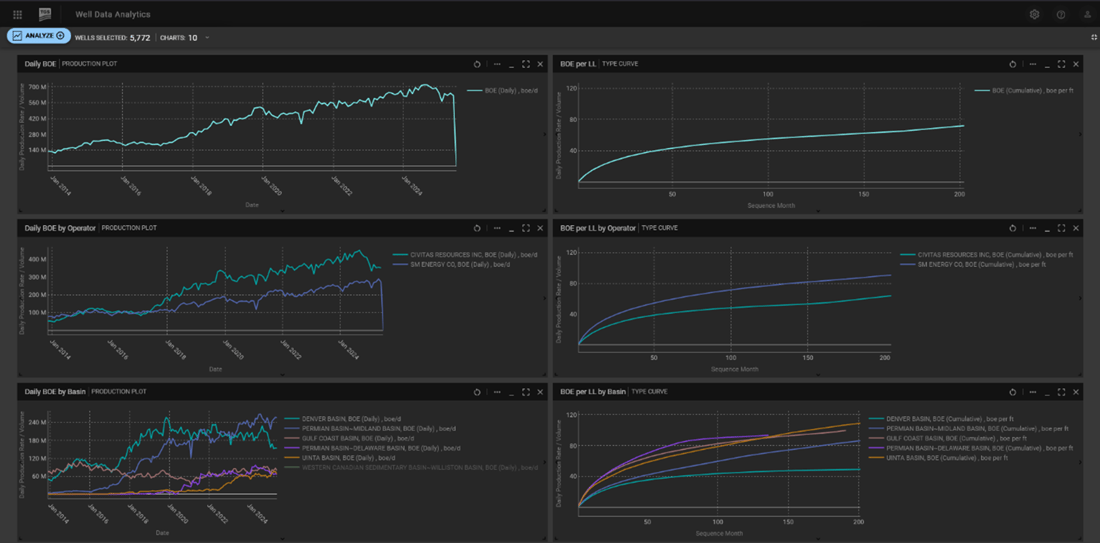Expand the Charts count dropdown arrow
Viewport: 1100px width, 543px height.
point(207,38)
